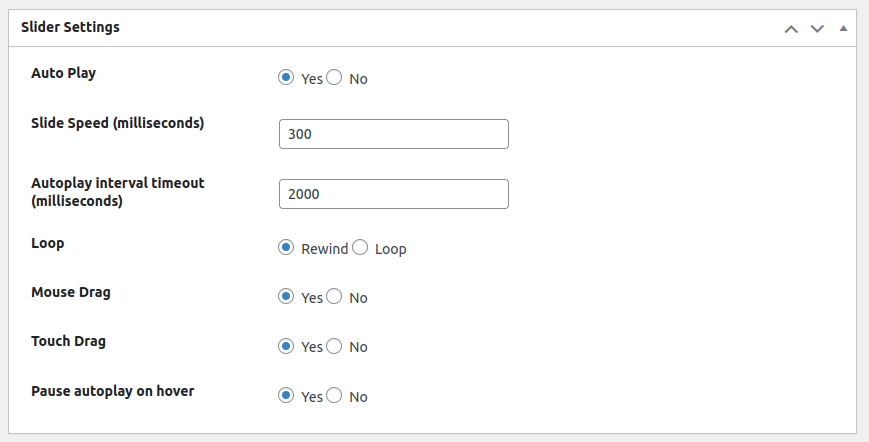Disable Mouse Drag with No
Screen dimensions: 869x442
(335, 296)
